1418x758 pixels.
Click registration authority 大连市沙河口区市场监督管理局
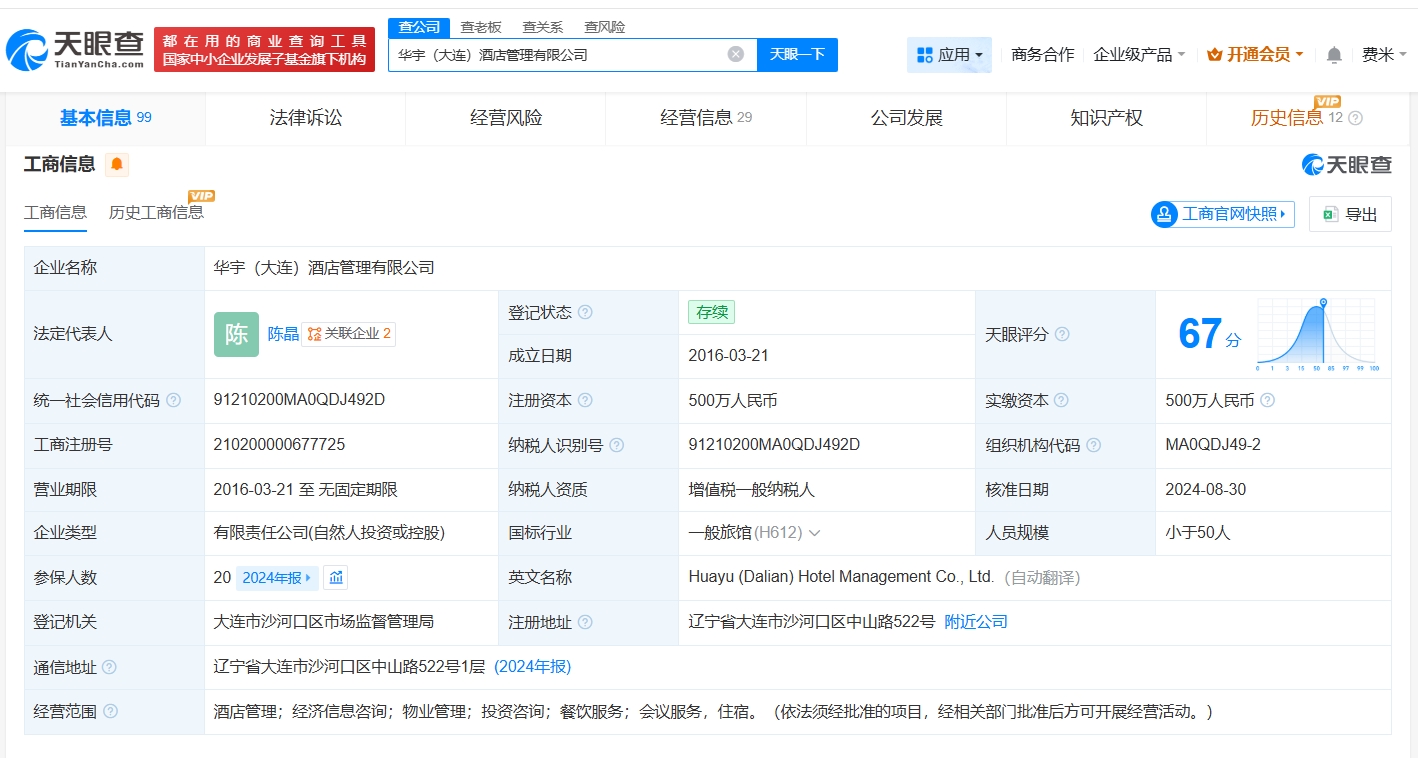pyautogui.click(x=324, y=622)
